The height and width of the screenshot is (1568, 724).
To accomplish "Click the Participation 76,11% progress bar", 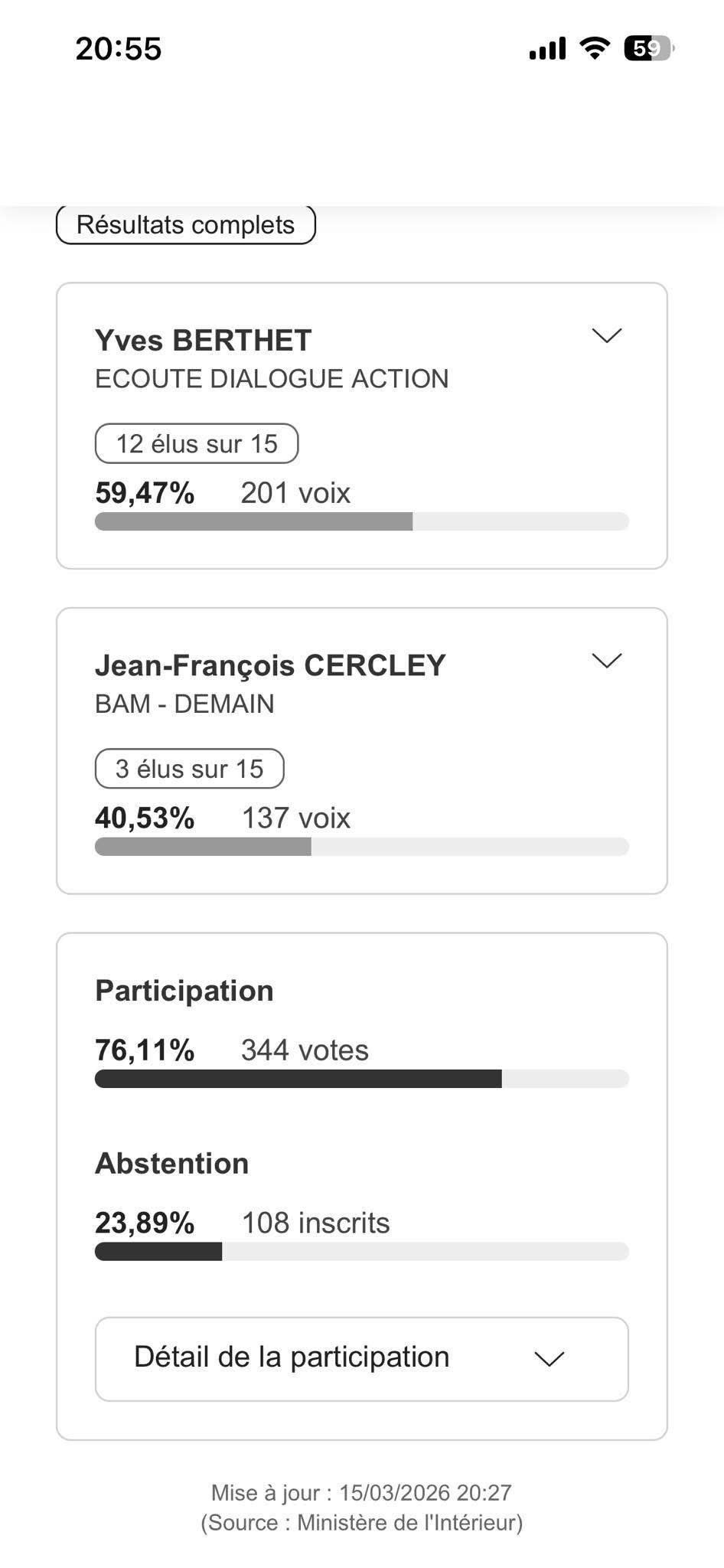I will [x=361, y=1079].
